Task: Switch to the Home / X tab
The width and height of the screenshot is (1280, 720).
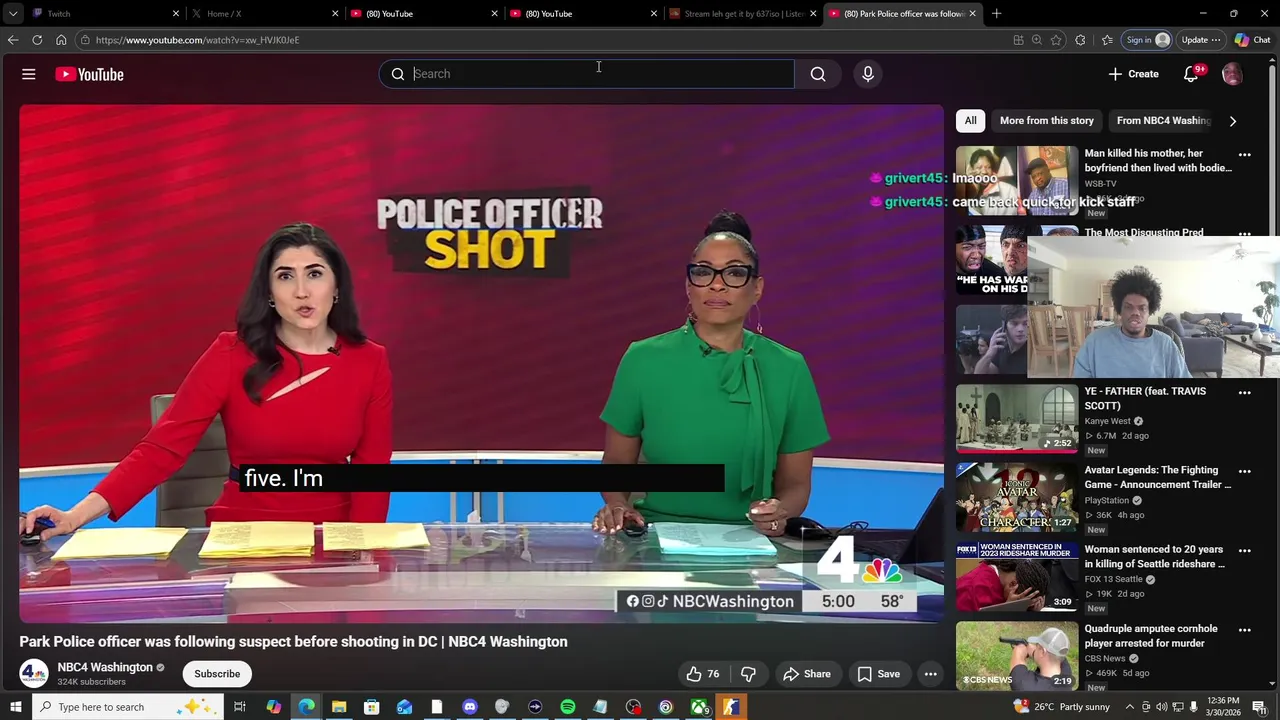Action: click(262, 13)
